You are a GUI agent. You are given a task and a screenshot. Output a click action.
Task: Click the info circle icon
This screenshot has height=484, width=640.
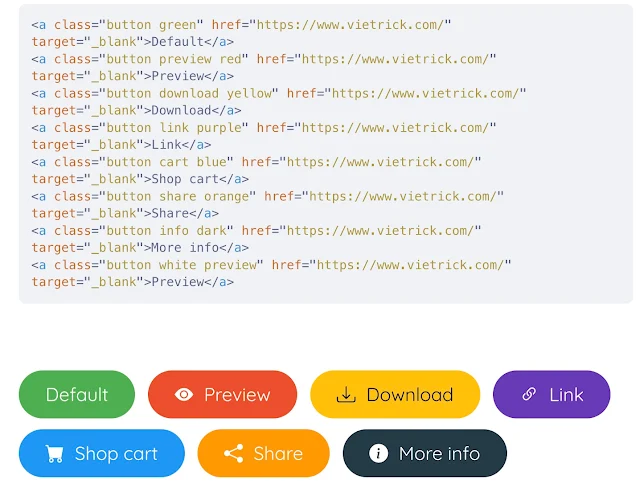[378, 453]
